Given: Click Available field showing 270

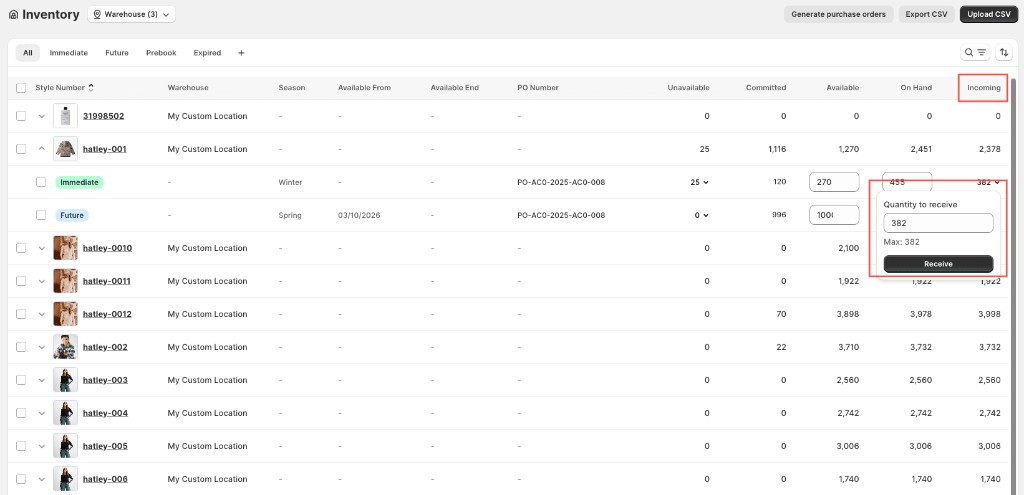Looking at the screenshot, I should pos(834,182).
